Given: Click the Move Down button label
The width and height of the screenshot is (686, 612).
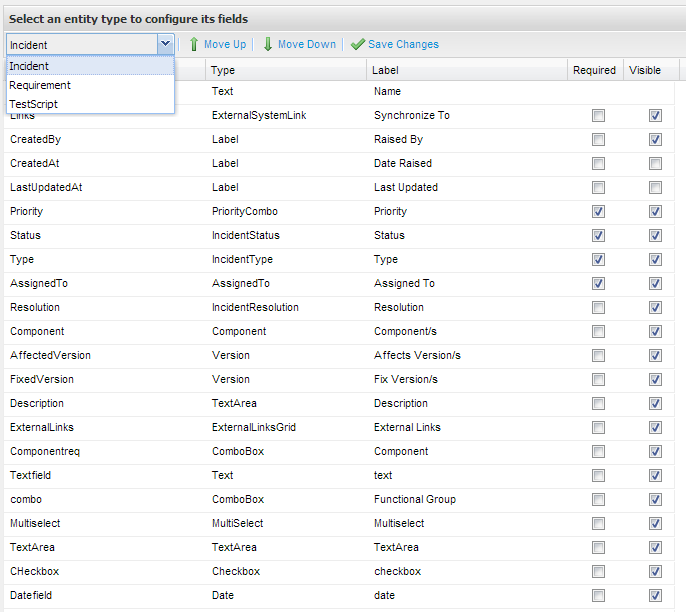Looking at the screenshot, I should point(306,44).
